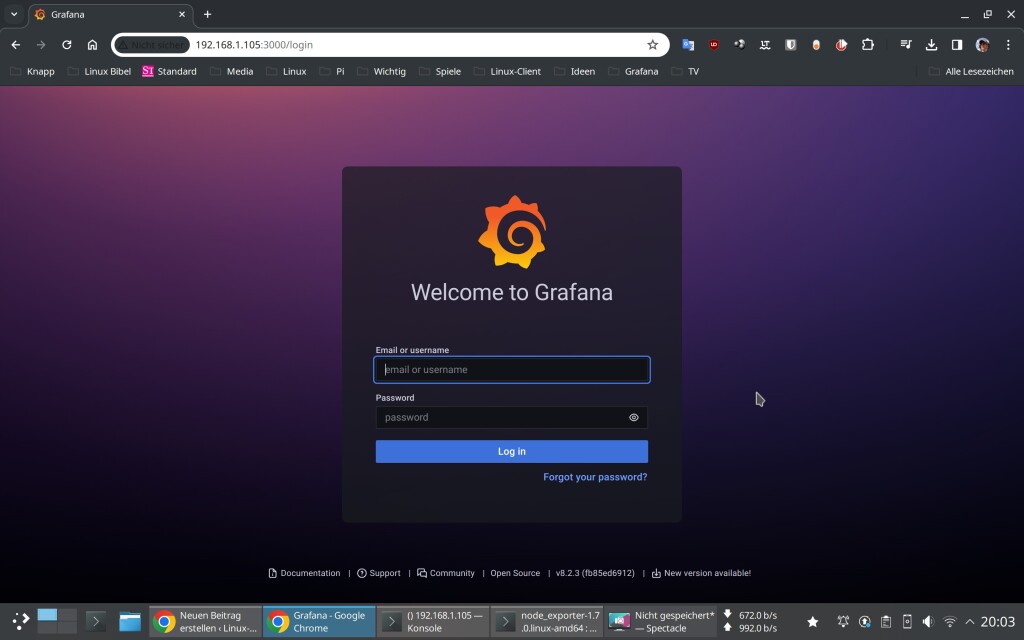Open the Pi bookmark folder
This screenshot has height=640, width=1024.
tap(332, 71)
